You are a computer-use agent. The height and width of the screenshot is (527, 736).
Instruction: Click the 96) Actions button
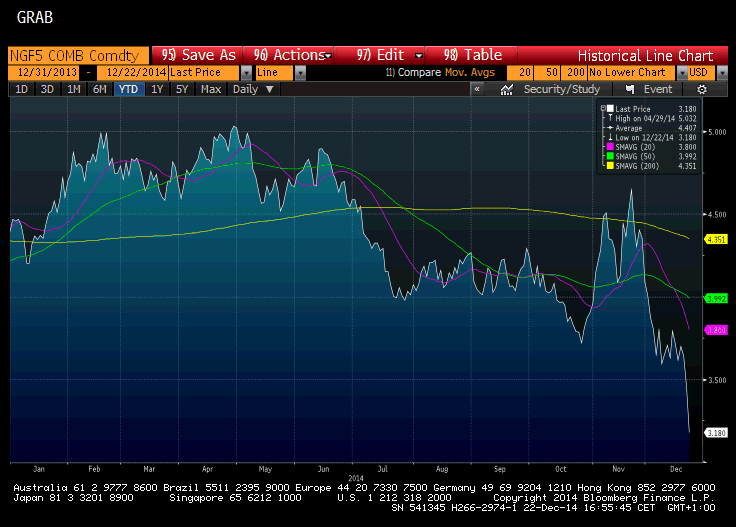[289, 55]
